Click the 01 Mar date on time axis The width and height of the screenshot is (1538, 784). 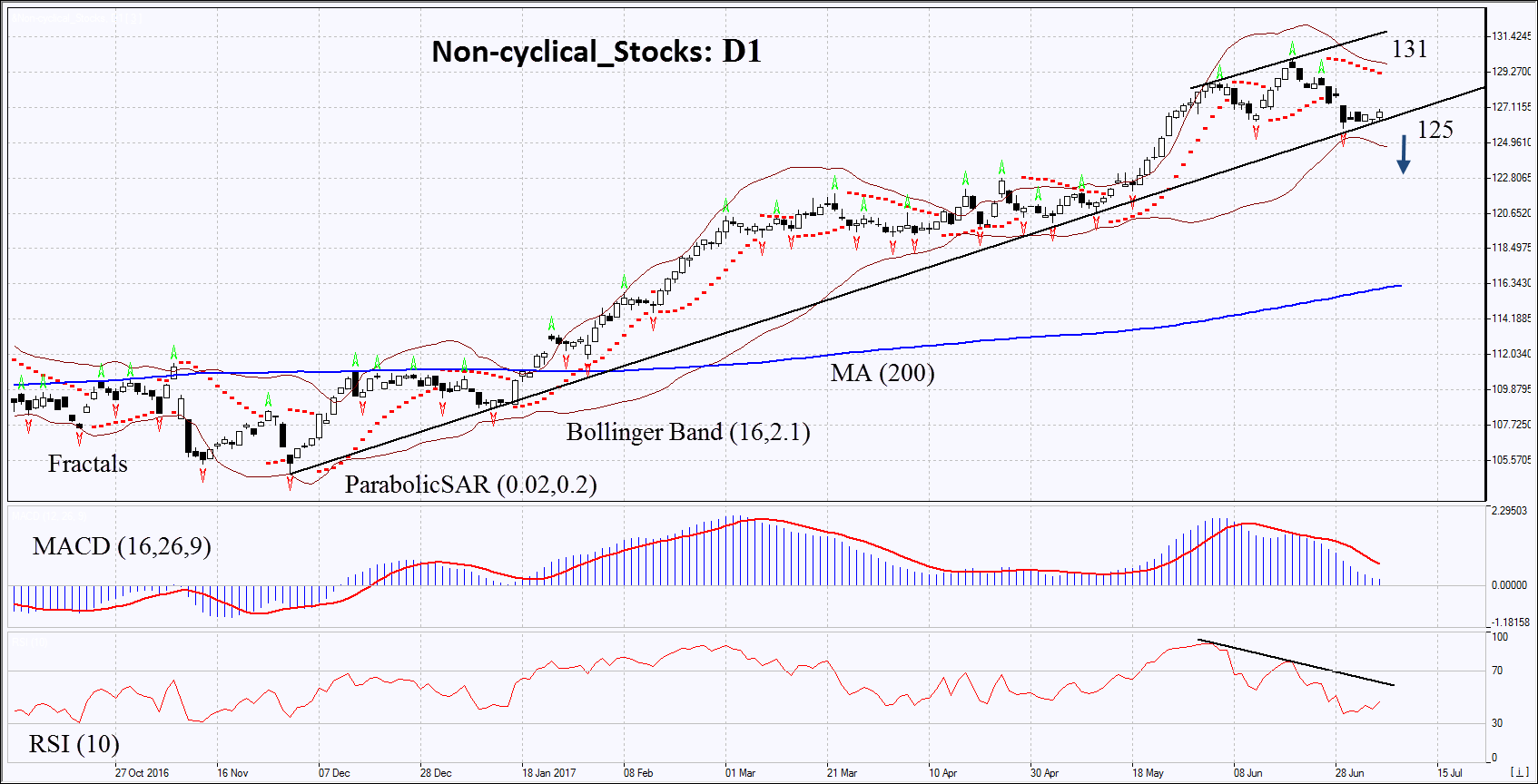click(x=740, y=773)
